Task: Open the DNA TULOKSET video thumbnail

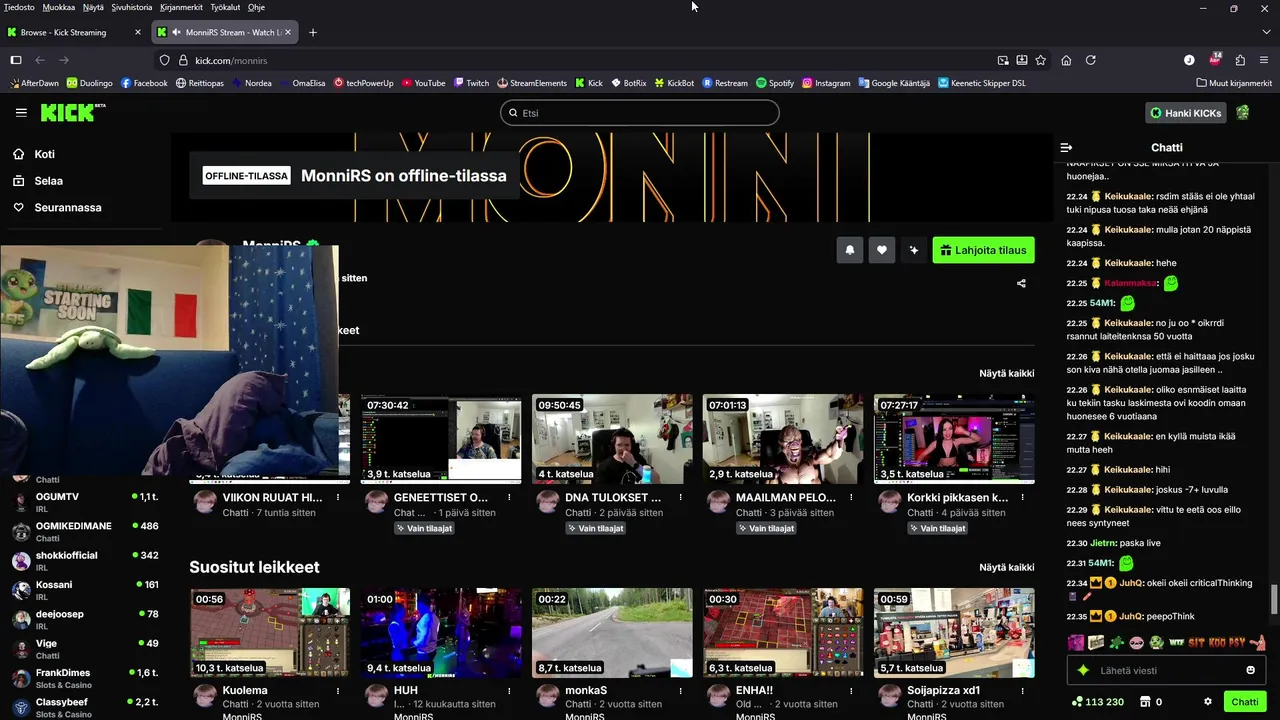Action: (612, 439)
